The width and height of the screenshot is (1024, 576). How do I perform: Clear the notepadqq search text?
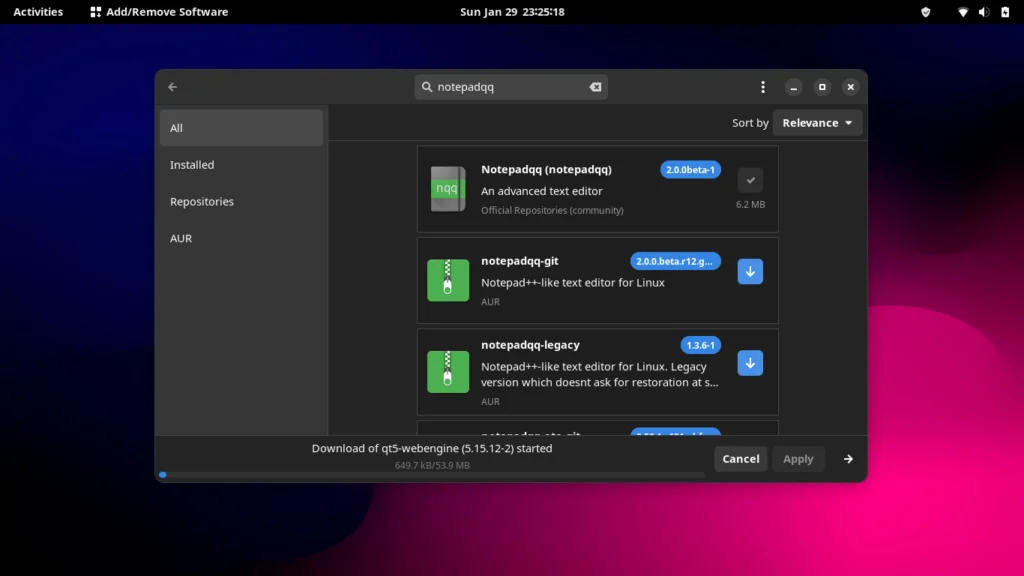595,87
